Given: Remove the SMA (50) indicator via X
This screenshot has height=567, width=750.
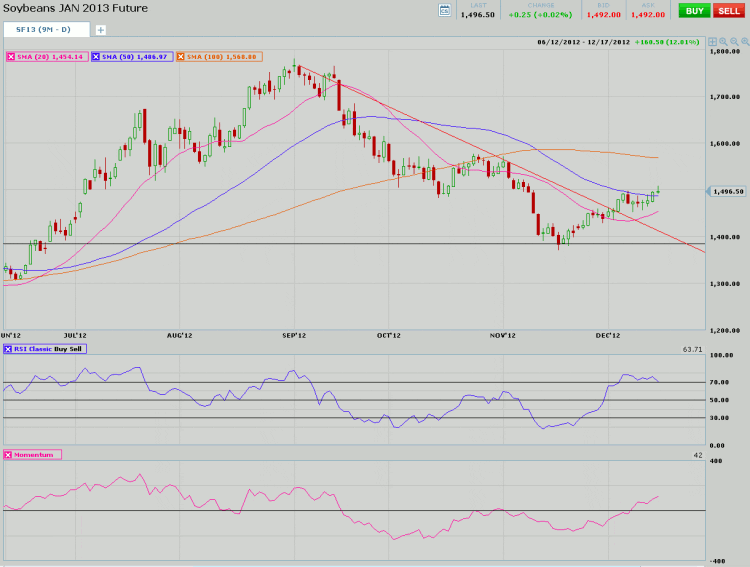Looking at the screenshot, I should click(97, 57).
